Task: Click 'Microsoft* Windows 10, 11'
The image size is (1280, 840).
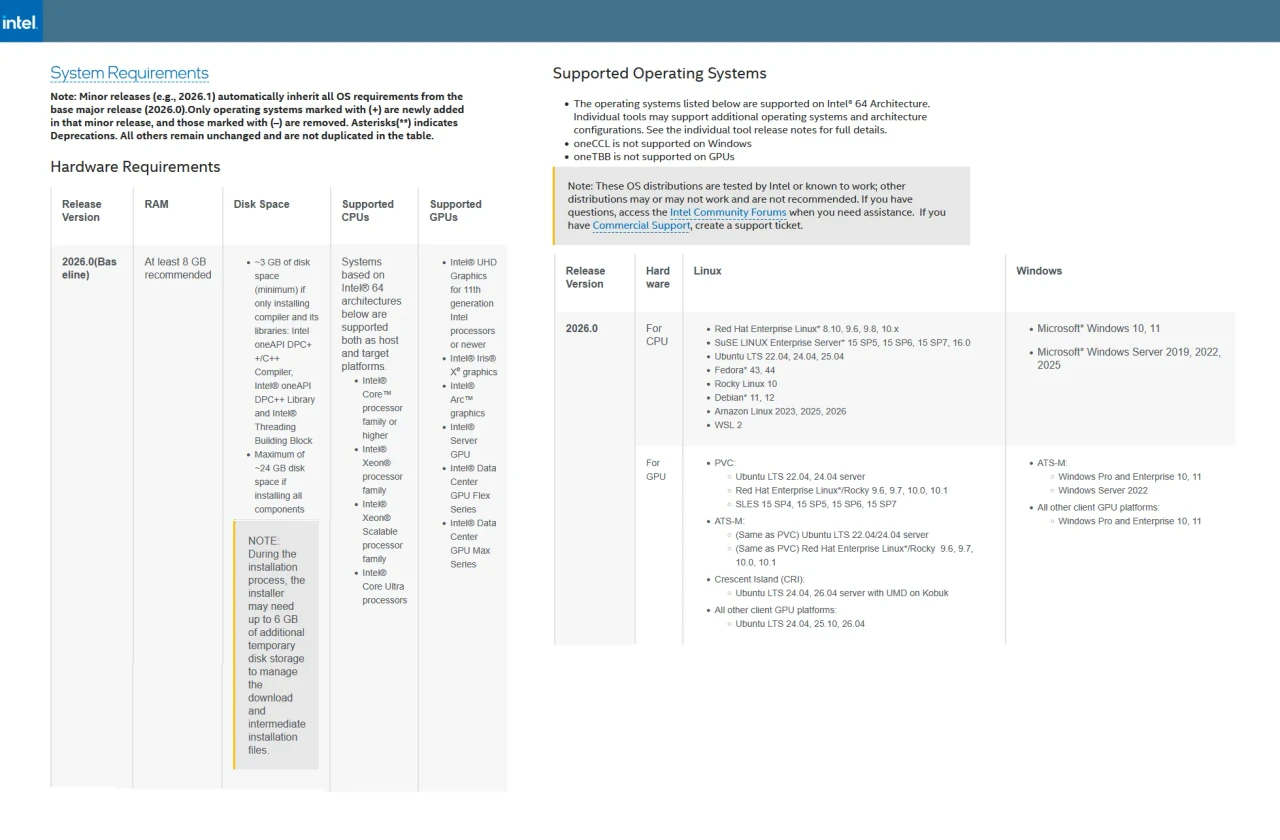Action: point(1098,329)
